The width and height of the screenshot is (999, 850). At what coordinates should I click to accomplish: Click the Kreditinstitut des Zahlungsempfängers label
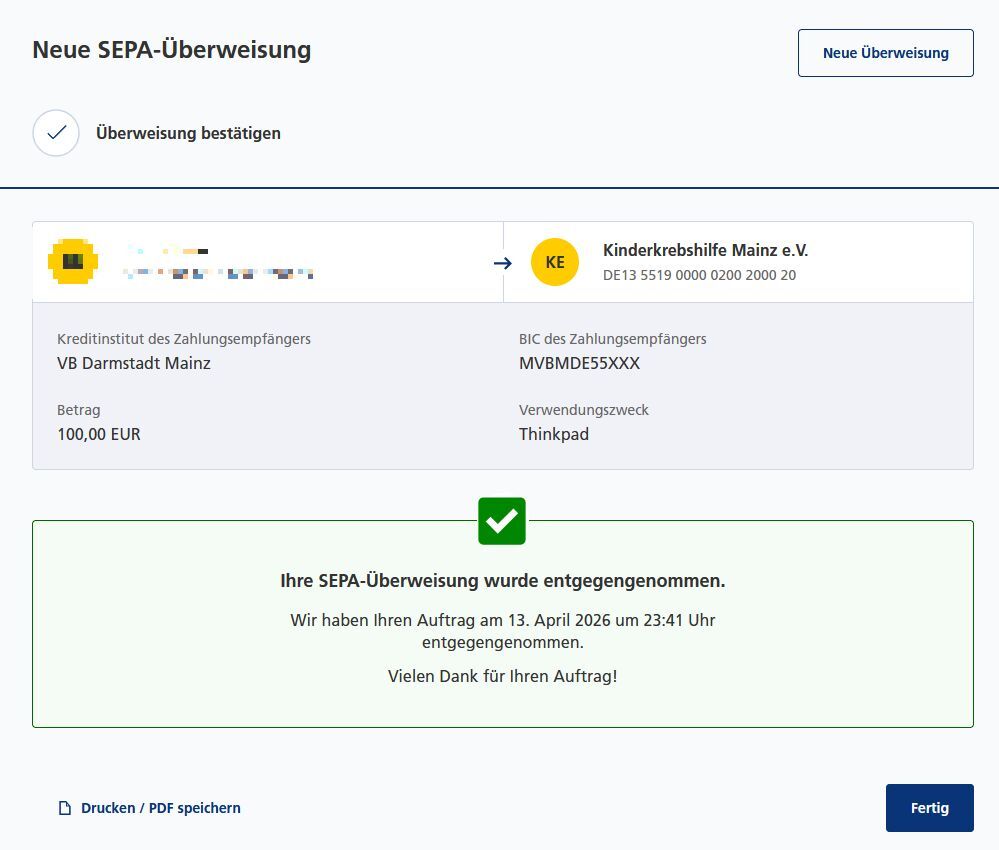183,339
